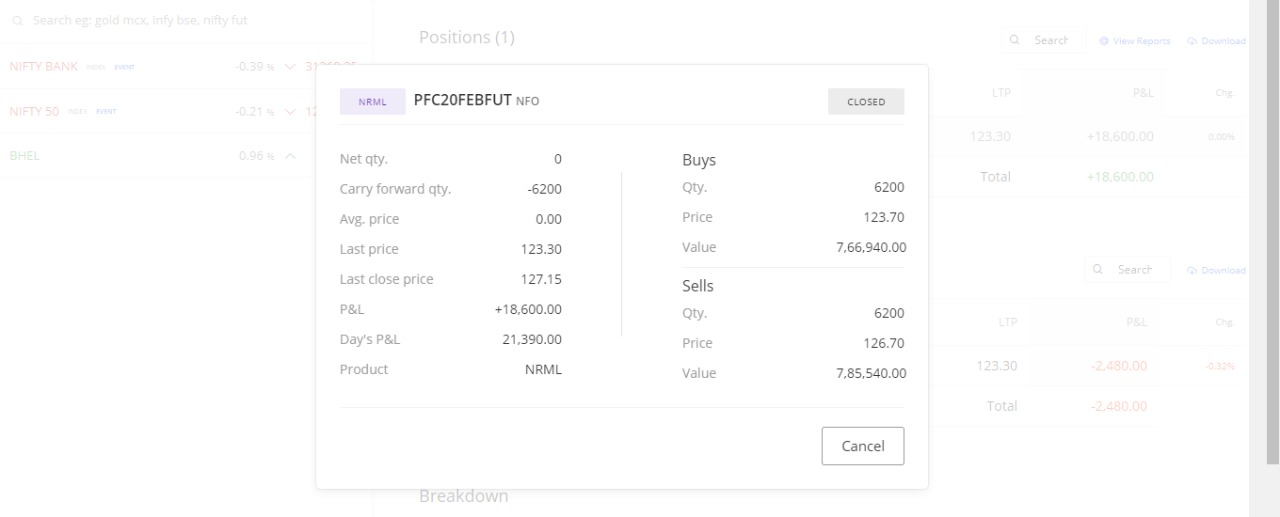This screenshot has height=517, width=1280.
Task: Click the watchlist search magnifier icon
Action: click(18, 20)
